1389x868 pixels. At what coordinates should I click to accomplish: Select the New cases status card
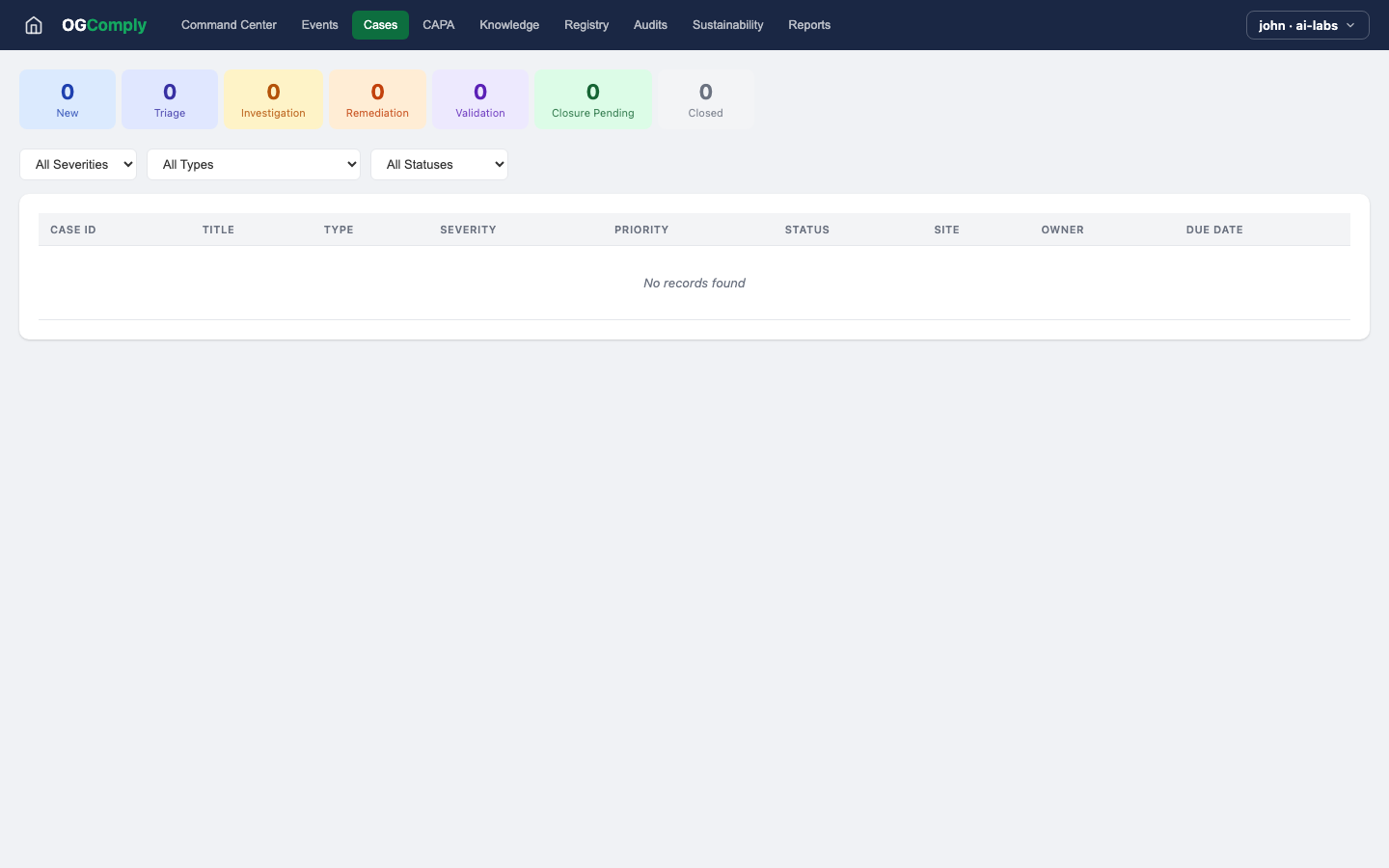(68, 99)
